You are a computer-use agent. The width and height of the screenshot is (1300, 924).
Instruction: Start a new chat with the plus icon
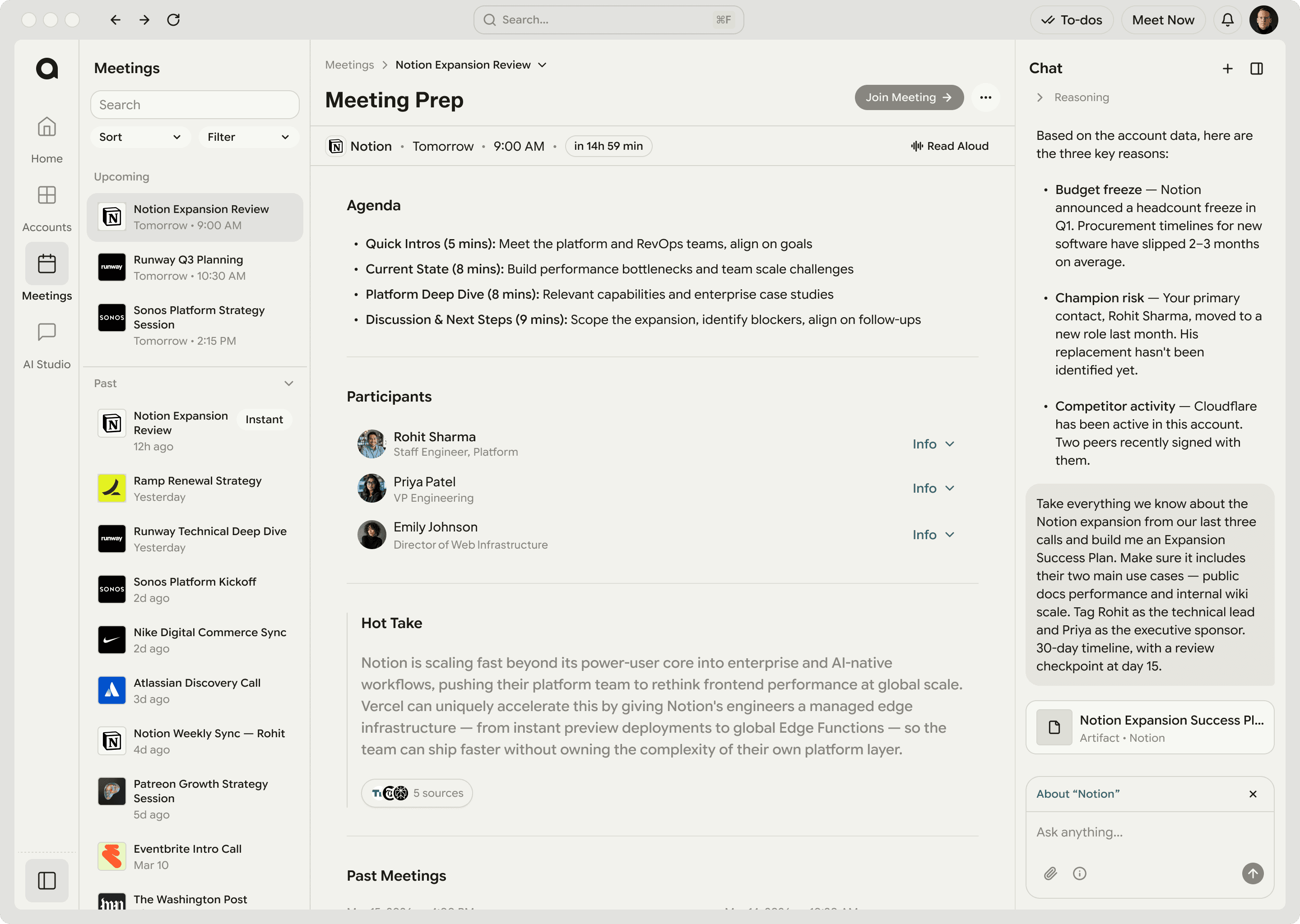(1227, 68)
